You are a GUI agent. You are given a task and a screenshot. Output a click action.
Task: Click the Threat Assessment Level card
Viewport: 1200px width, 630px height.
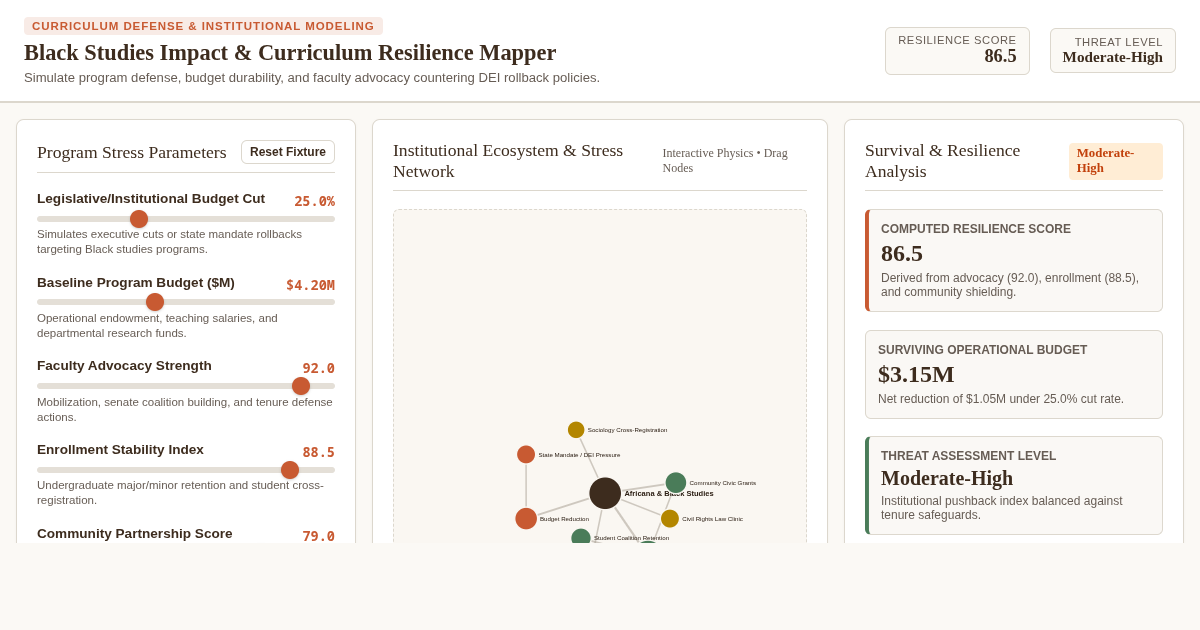pos(1014,485)
